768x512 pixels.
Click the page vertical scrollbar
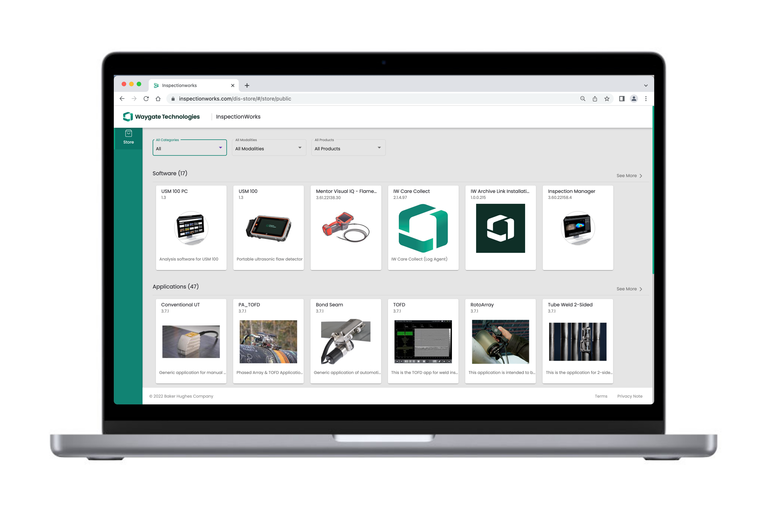point(653,191)
